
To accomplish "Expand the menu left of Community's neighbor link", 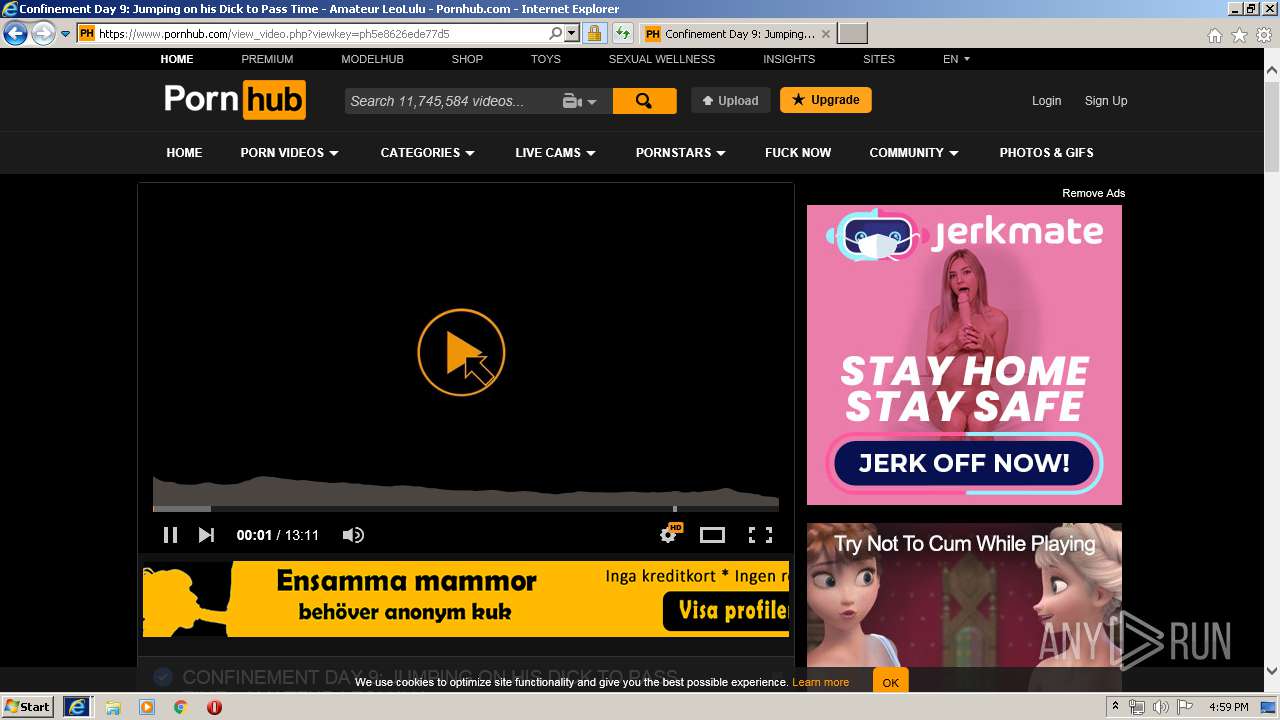I will (x=681, y=153).
